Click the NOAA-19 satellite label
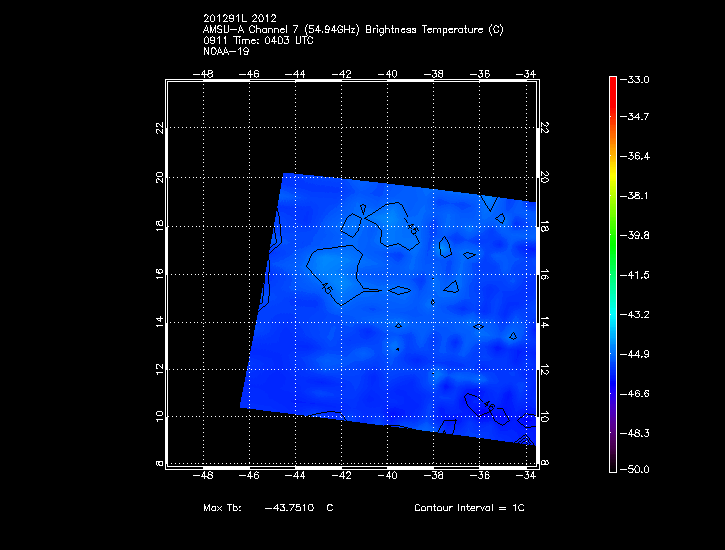 228,51
